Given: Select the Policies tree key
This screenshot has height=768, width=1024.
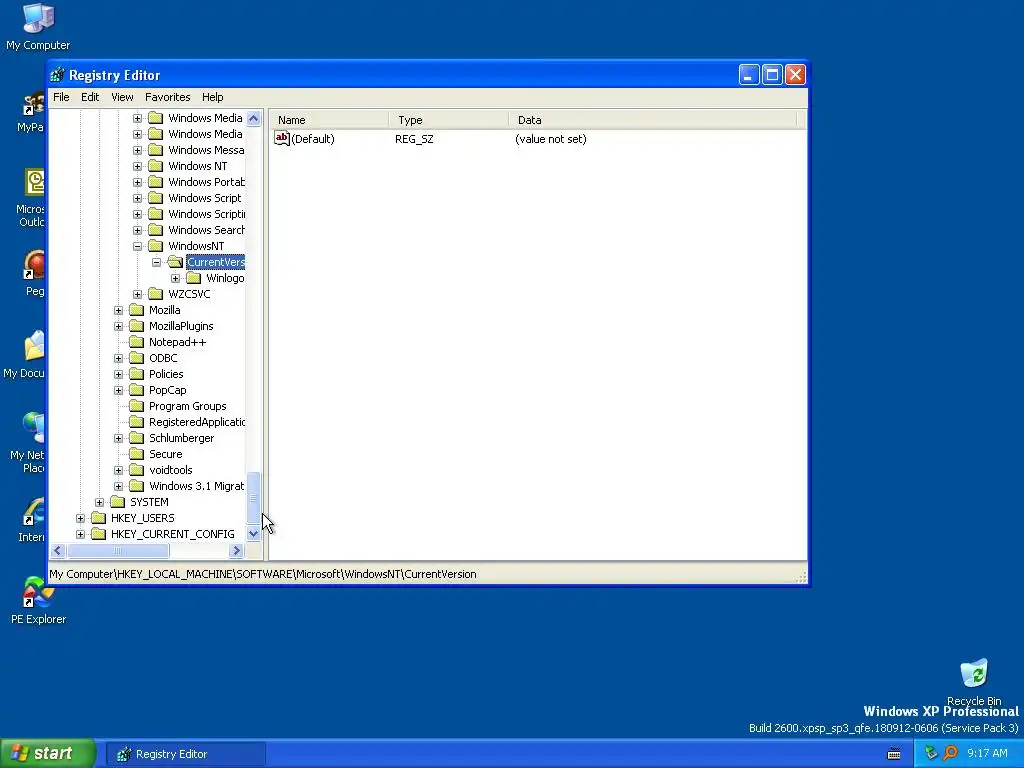Looking at the screenshot, I should [x=166, y=374].
